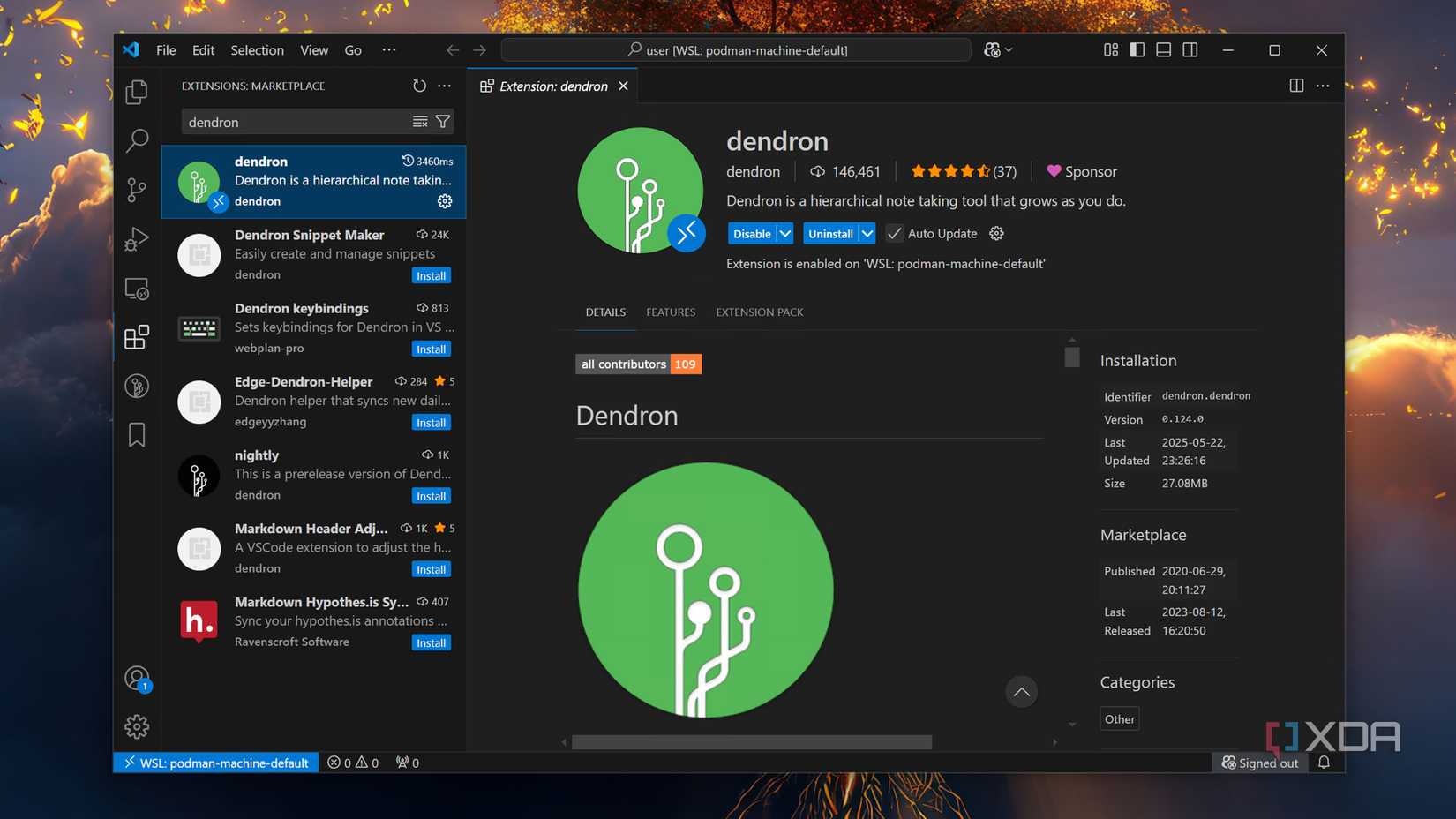1456x819 pixels.
Task: Open the extension filter funnel icon
Action: pyautogui.click(x=443, y=121)
